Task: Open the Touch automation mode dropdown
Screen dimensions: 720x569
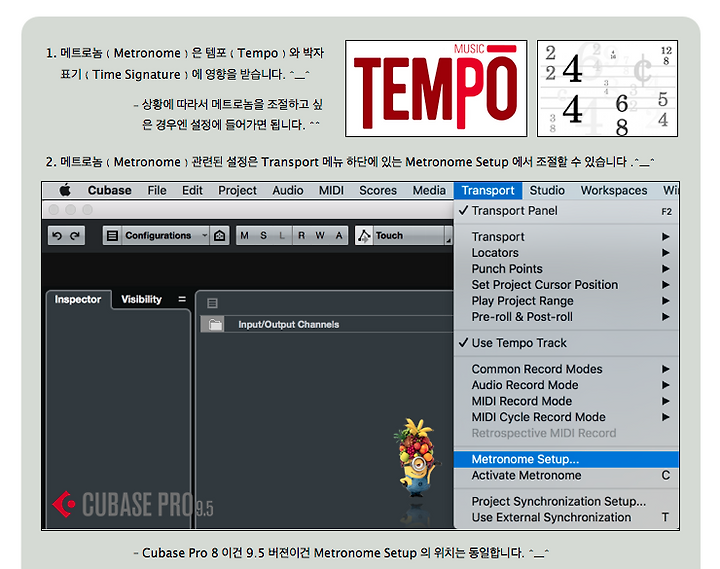Action: coord(412,236)
